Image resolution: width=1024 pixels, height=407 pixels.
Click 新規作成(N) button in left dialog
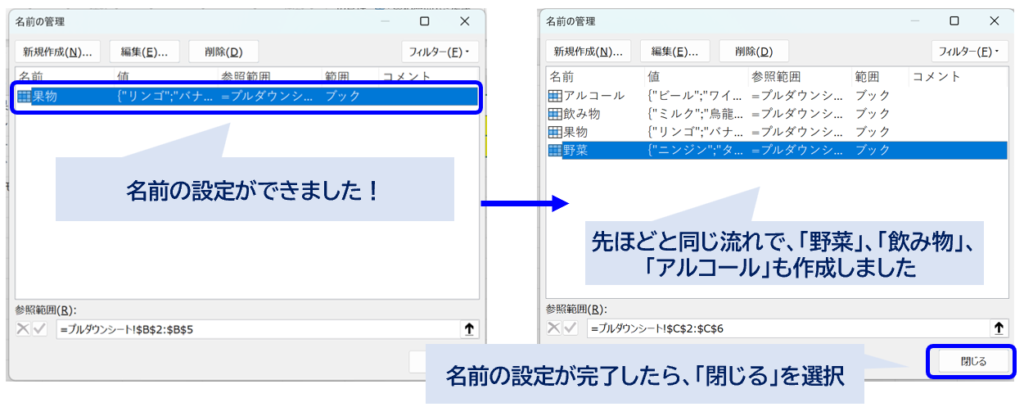(x=57, y=52)
